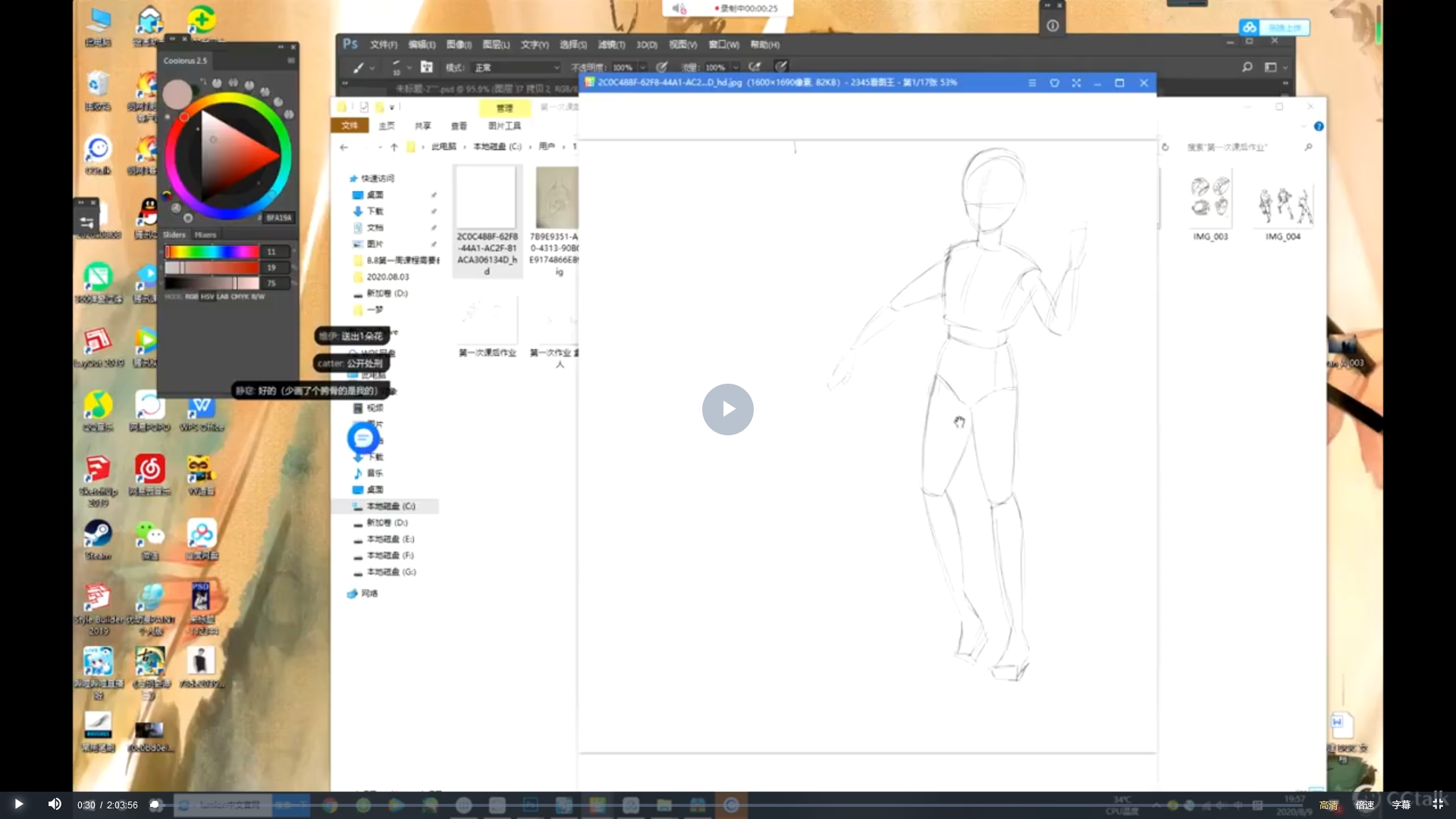
Task: Open the brush preset picker dropdown arrow
Action: pyautogui.click(x=409, y=67)
